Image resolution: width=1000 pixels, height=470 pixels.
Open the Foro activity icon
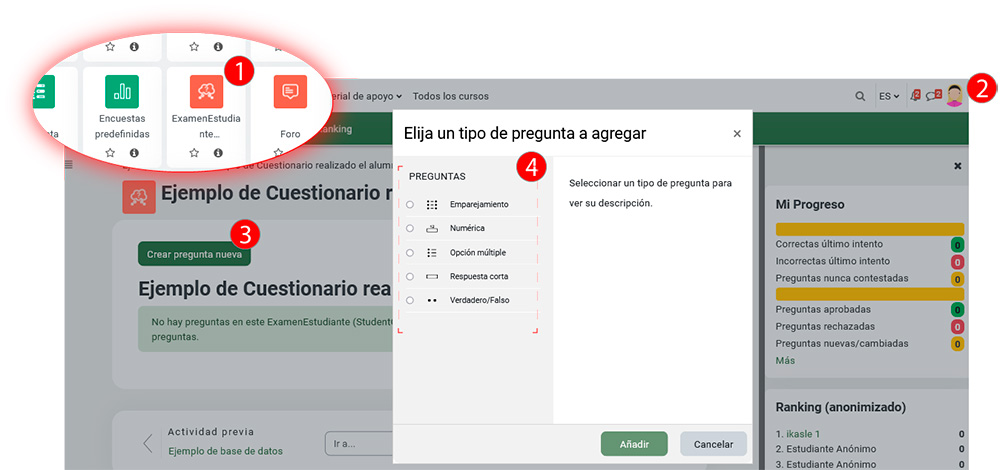[290, 92]
